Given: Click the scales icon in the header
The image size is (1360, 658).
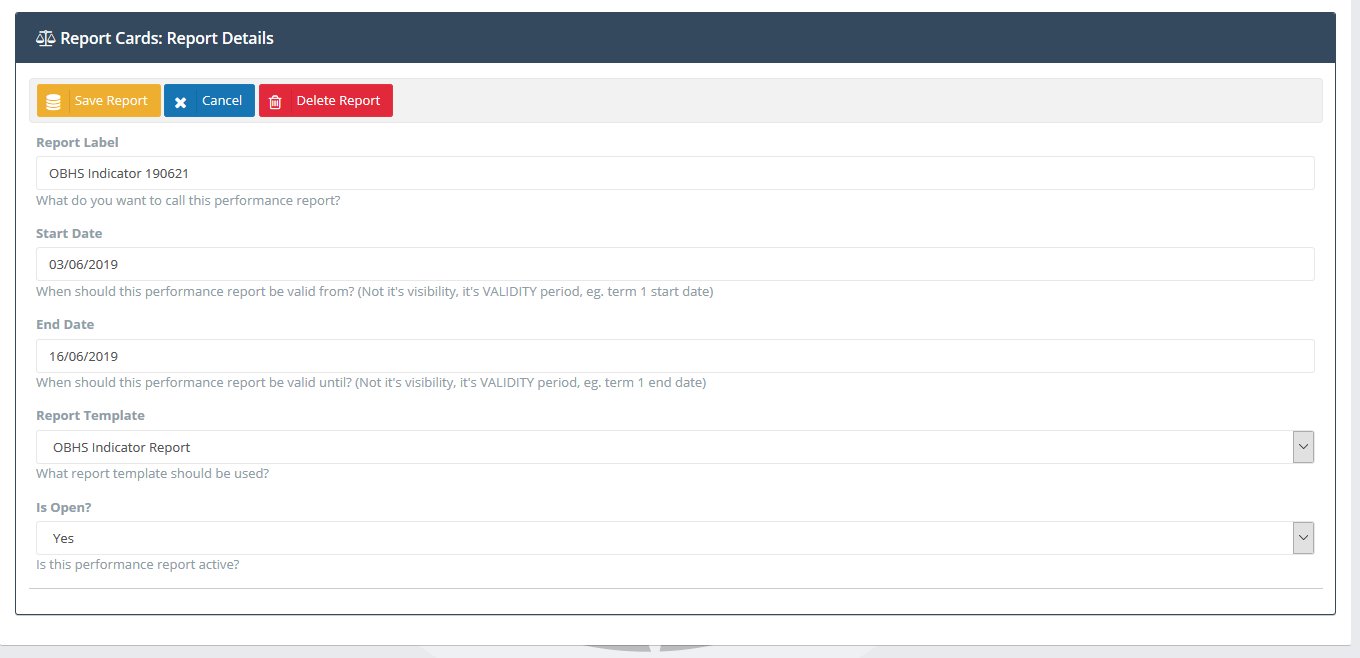Looking at the screenshot, I should pyautogui.click(x=46, y=38).
